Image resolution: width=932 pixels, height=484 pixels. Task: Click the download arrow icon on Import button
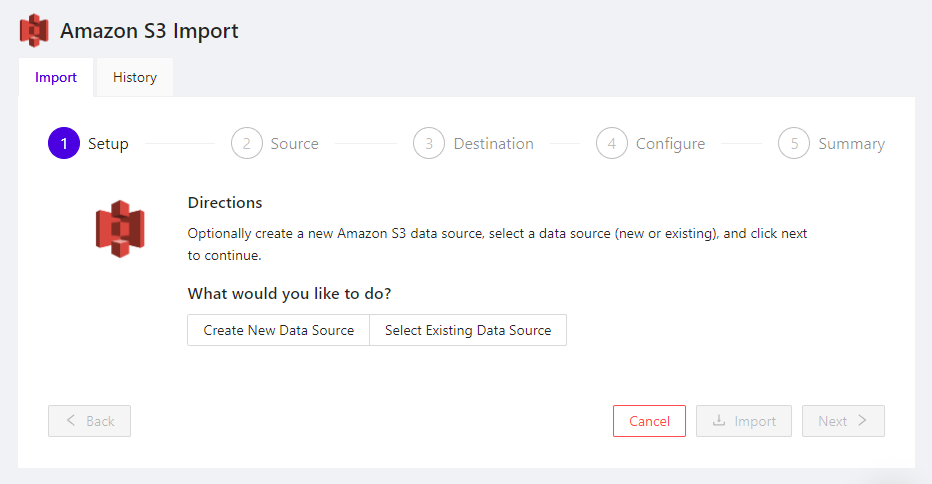[x=719, y=421]
